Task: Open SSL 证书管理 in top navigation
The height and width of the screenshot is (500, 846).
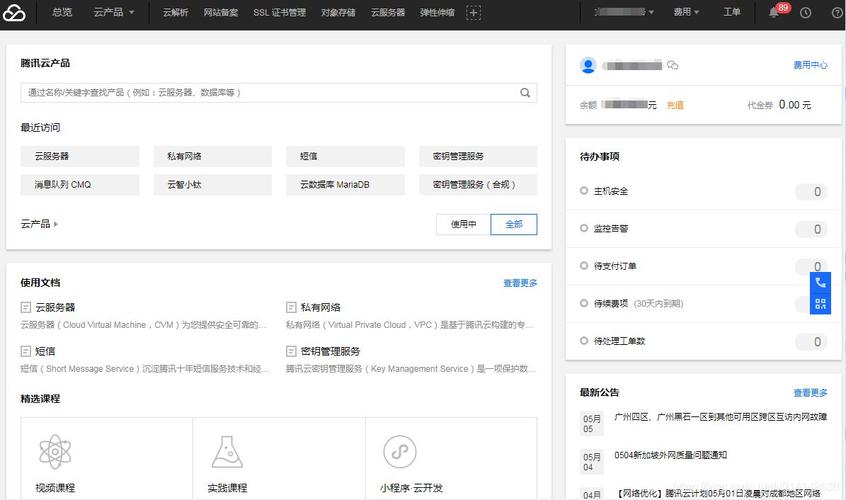Action: pyautogui.click(x=279, y=12)
